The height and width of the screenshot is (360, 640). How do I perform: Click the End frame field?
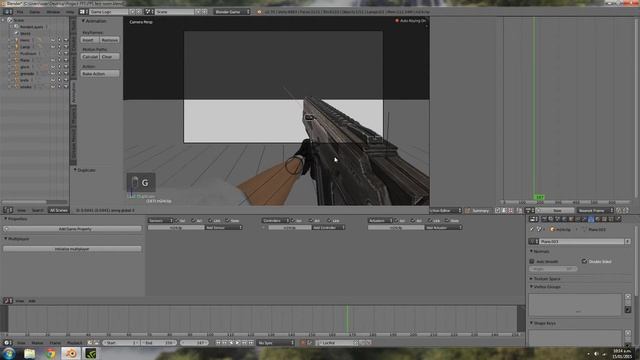click(x=159, y=343)
